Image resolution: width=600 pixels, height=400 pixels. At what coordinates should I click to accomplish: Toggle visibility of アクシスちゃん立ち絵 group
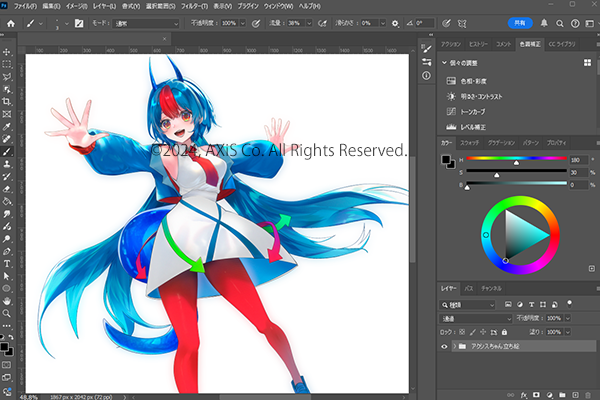[444, 346]
